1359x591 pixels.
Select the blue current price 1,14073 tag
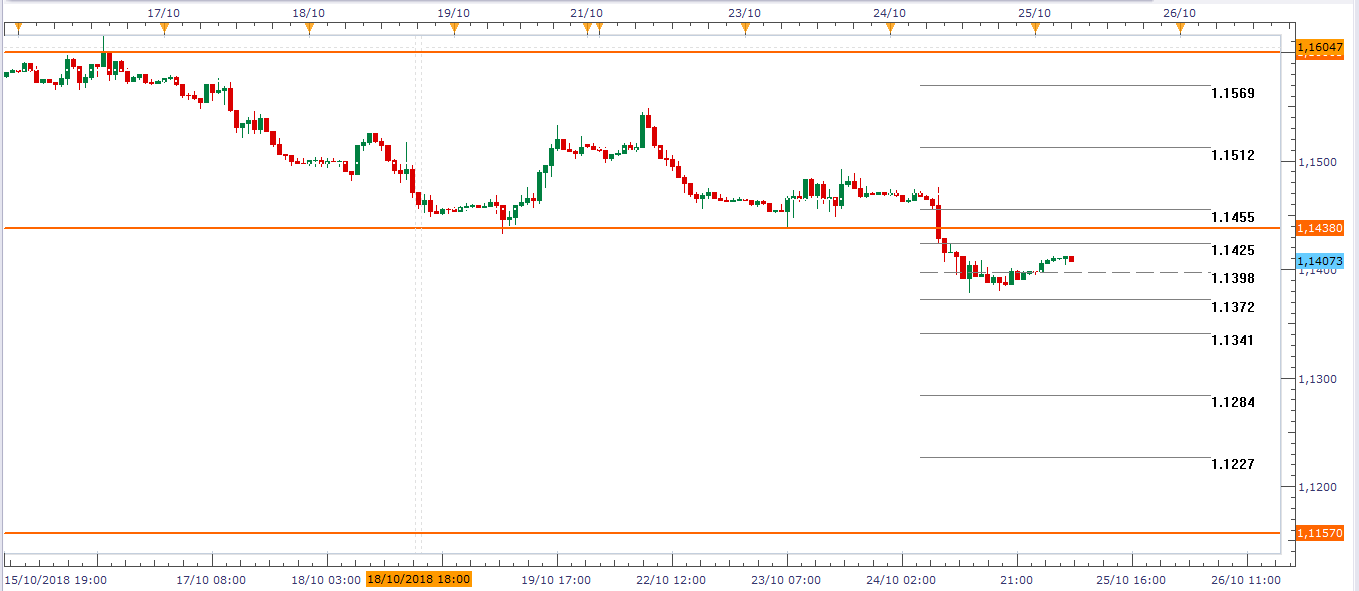[1319, 261]
